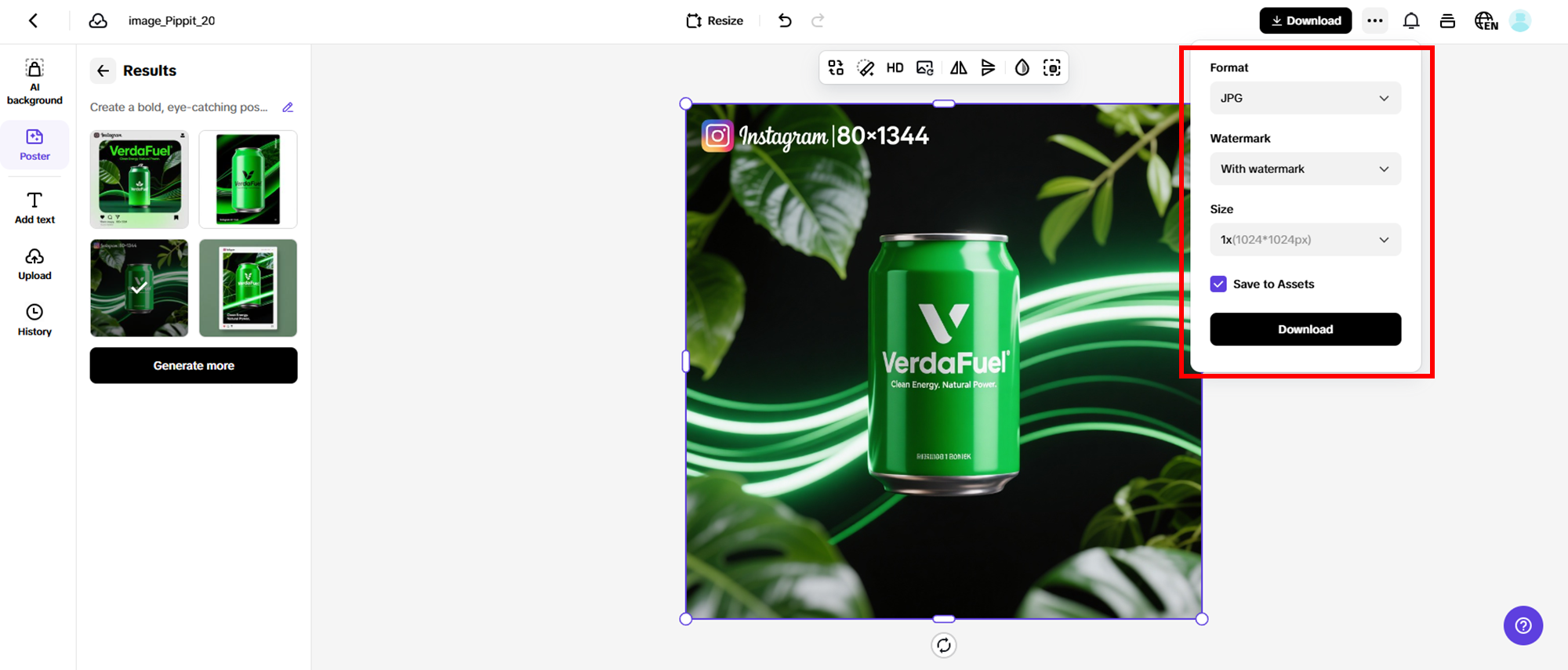Select the VerdaFuel Instagram post thumbnail

point(140,179)
